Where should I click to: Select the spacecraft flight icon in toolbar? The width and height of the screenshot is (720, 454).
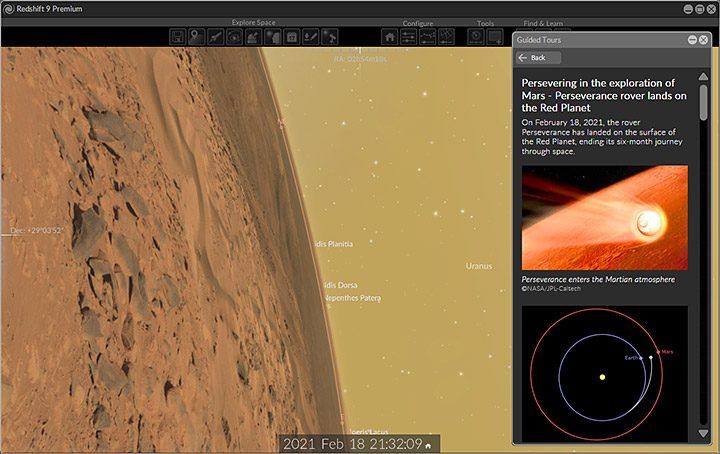coord(215,37)
